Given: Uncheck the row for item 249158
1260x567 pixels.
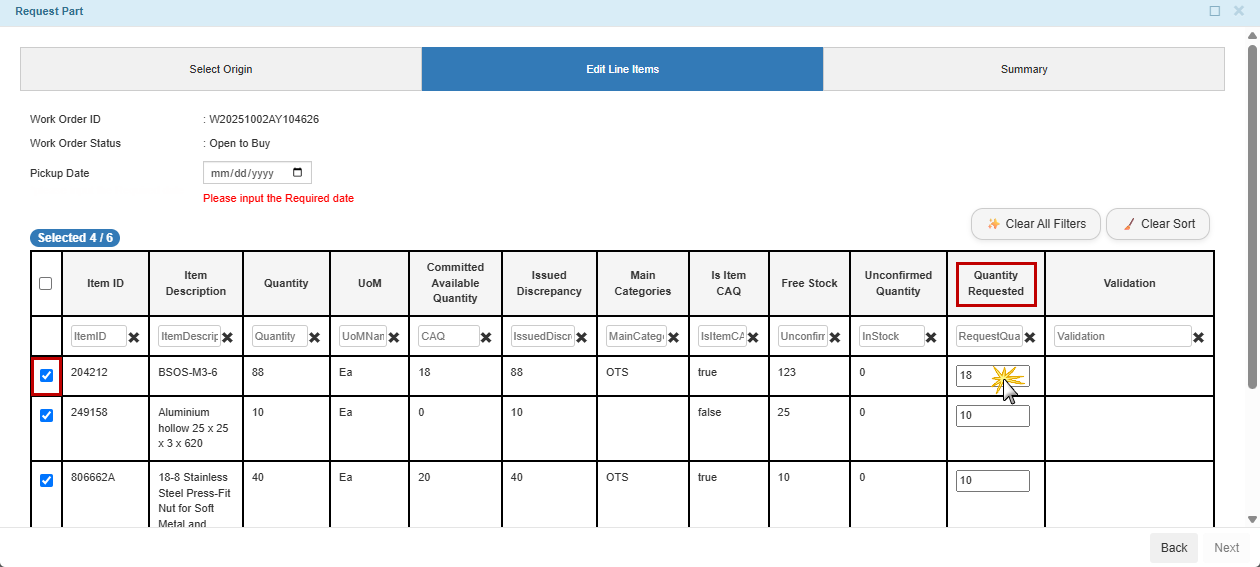Looking at the screenshot, I should 46,415.
